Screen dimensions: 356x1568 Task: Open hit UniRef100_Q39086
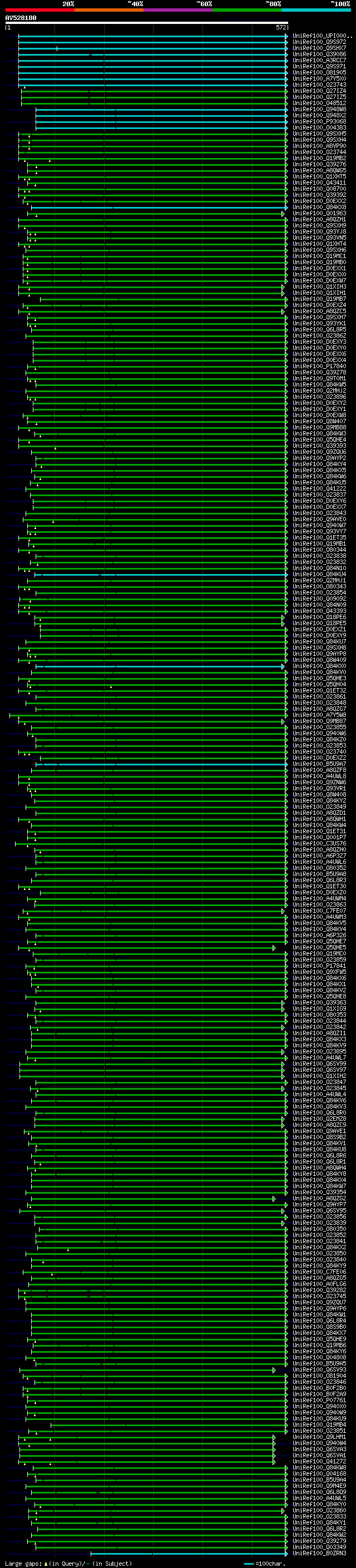[x=319, y=54]
